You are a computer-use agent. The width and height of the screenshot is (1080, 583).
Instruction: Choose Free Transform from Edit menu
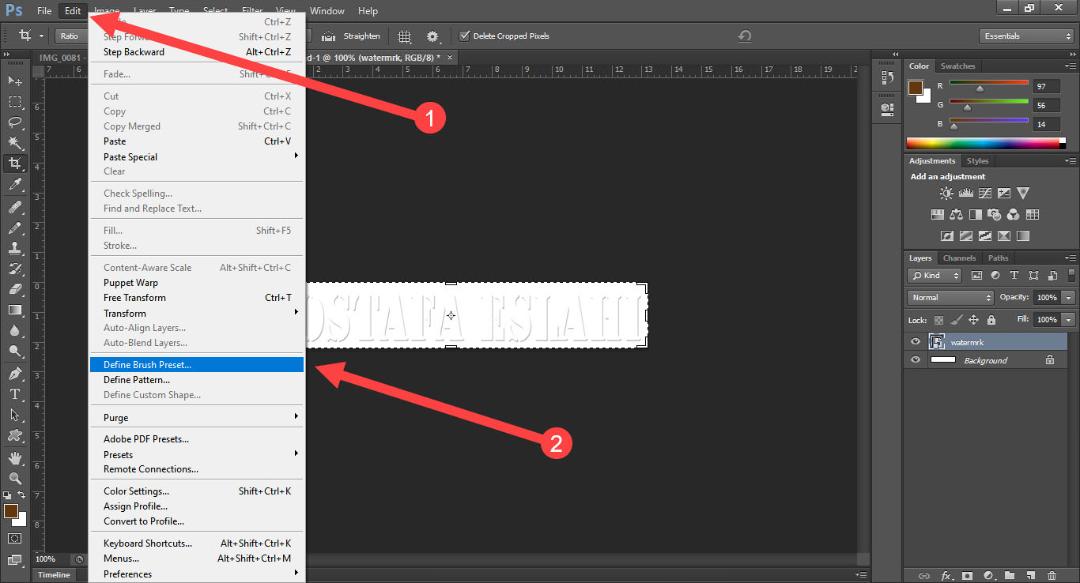[x=197, y=298]
